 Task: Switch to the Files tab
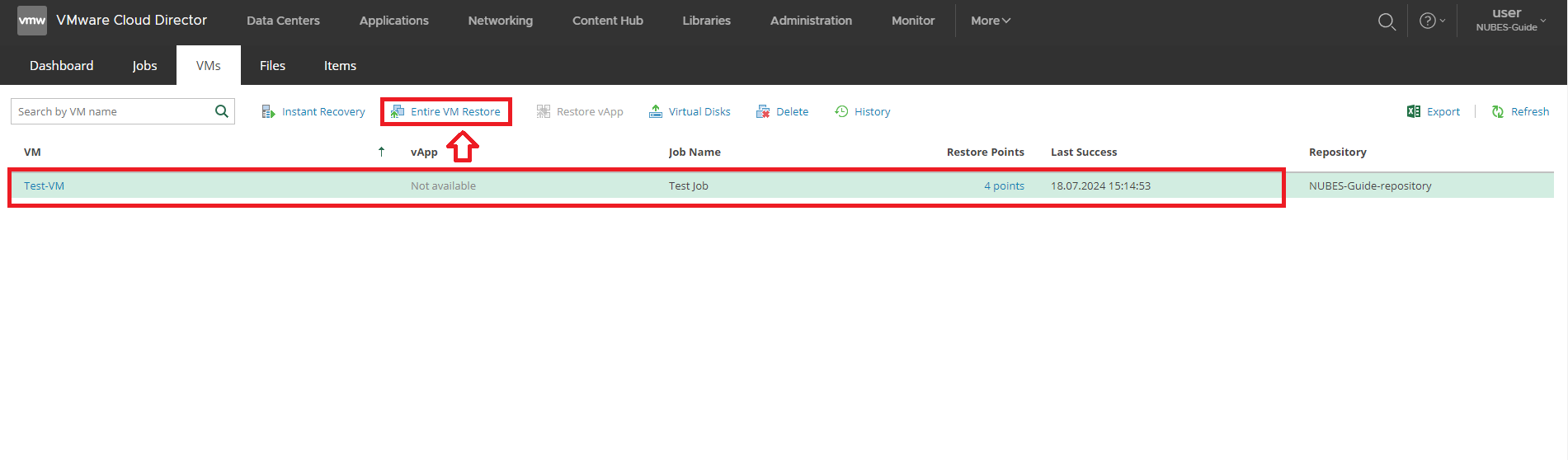click(x=272, y=65)
